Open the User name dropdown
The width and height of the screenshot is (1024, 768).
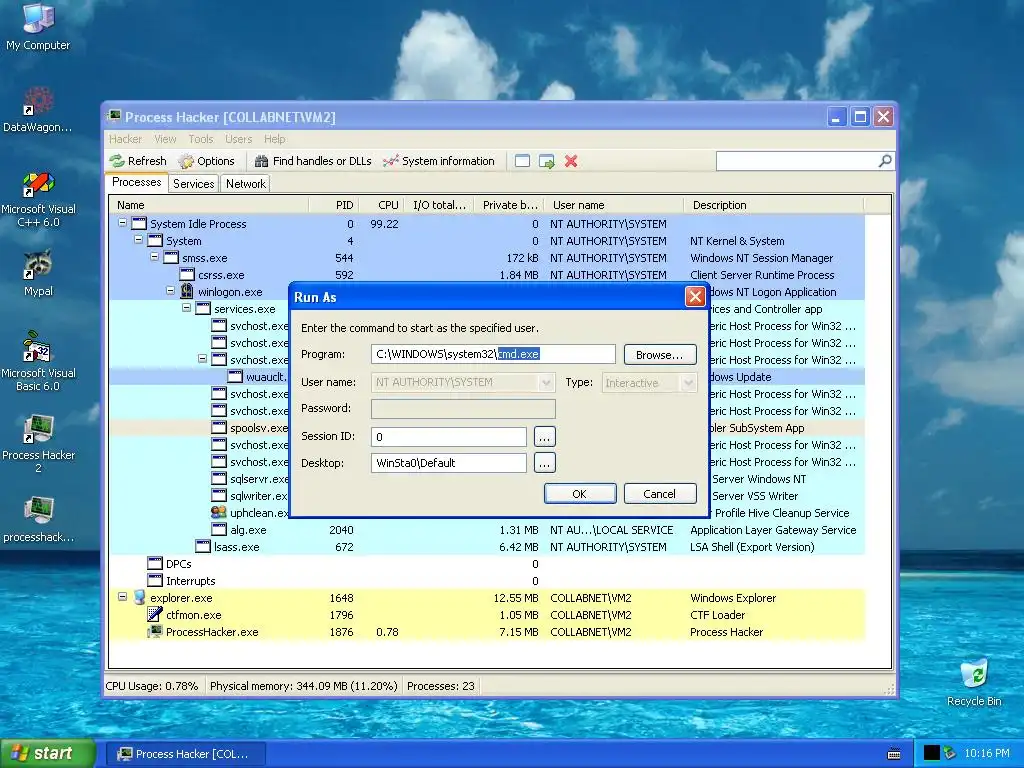coord(547,383)
